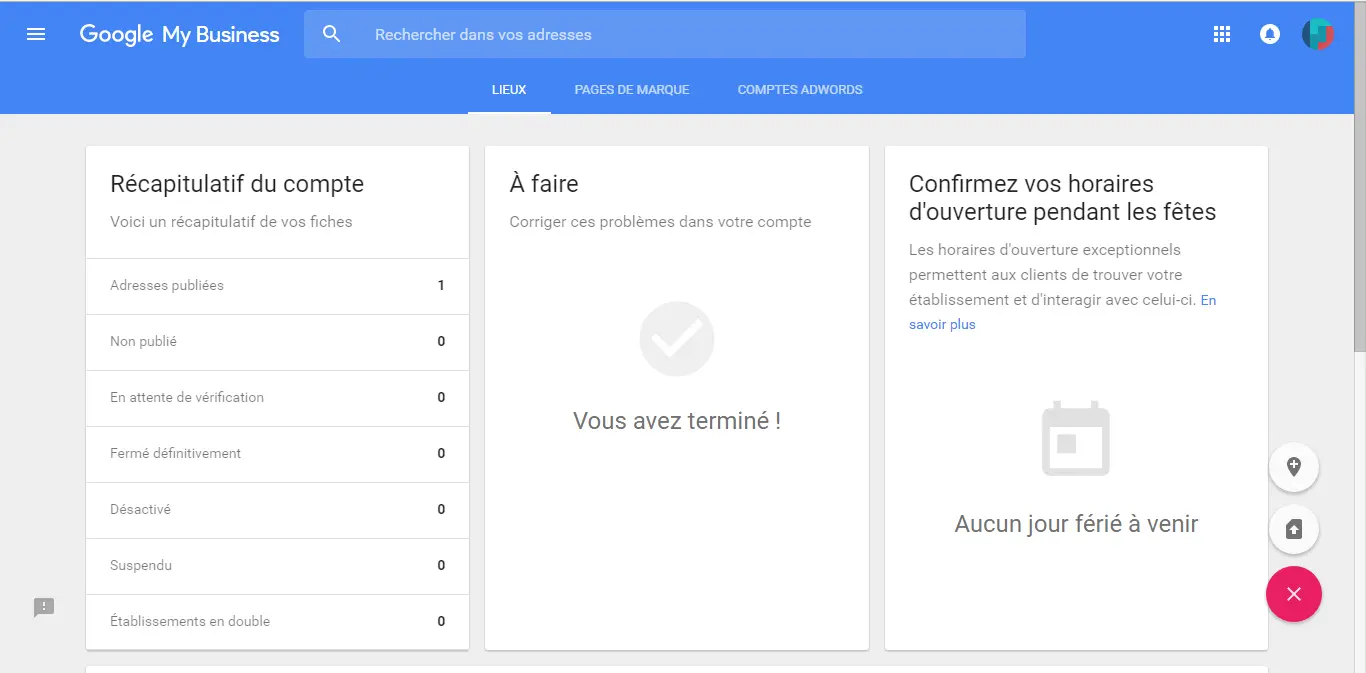This screenshot has width=1366, height=673.
Task: Click the calendar icon for holidays
Action: coord(1076,438)
